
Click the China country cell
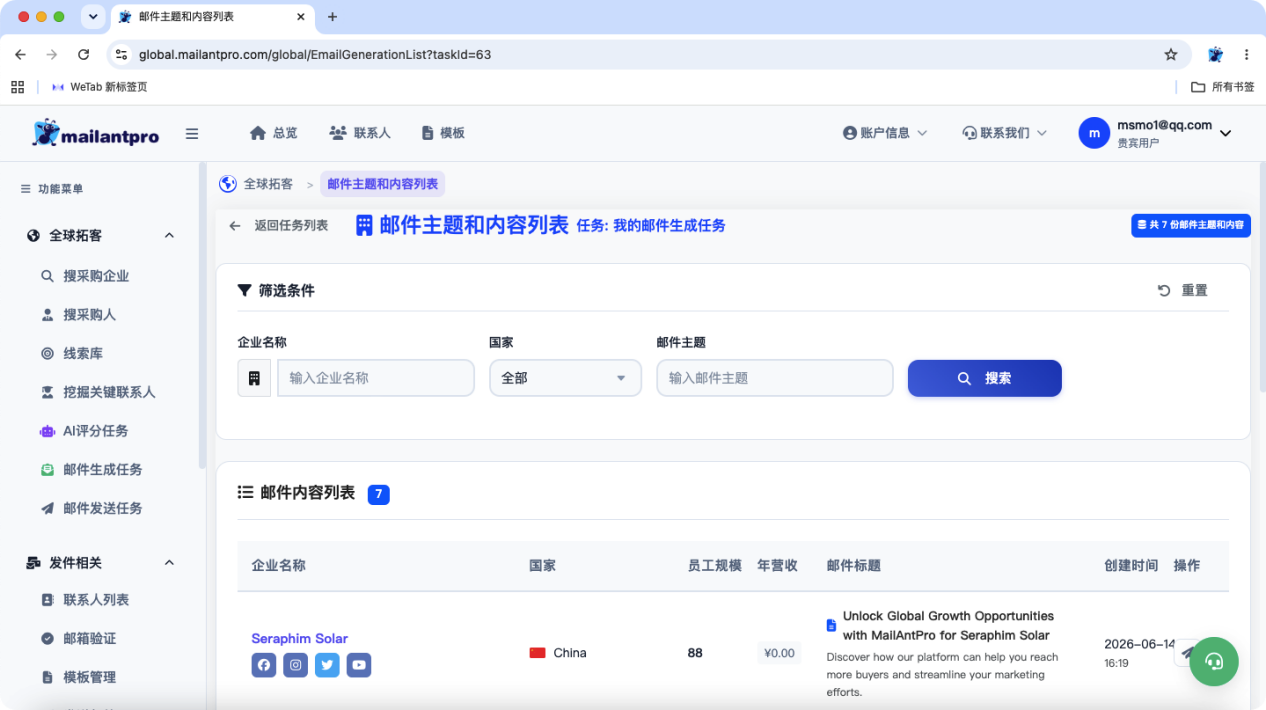click(558, 653)
